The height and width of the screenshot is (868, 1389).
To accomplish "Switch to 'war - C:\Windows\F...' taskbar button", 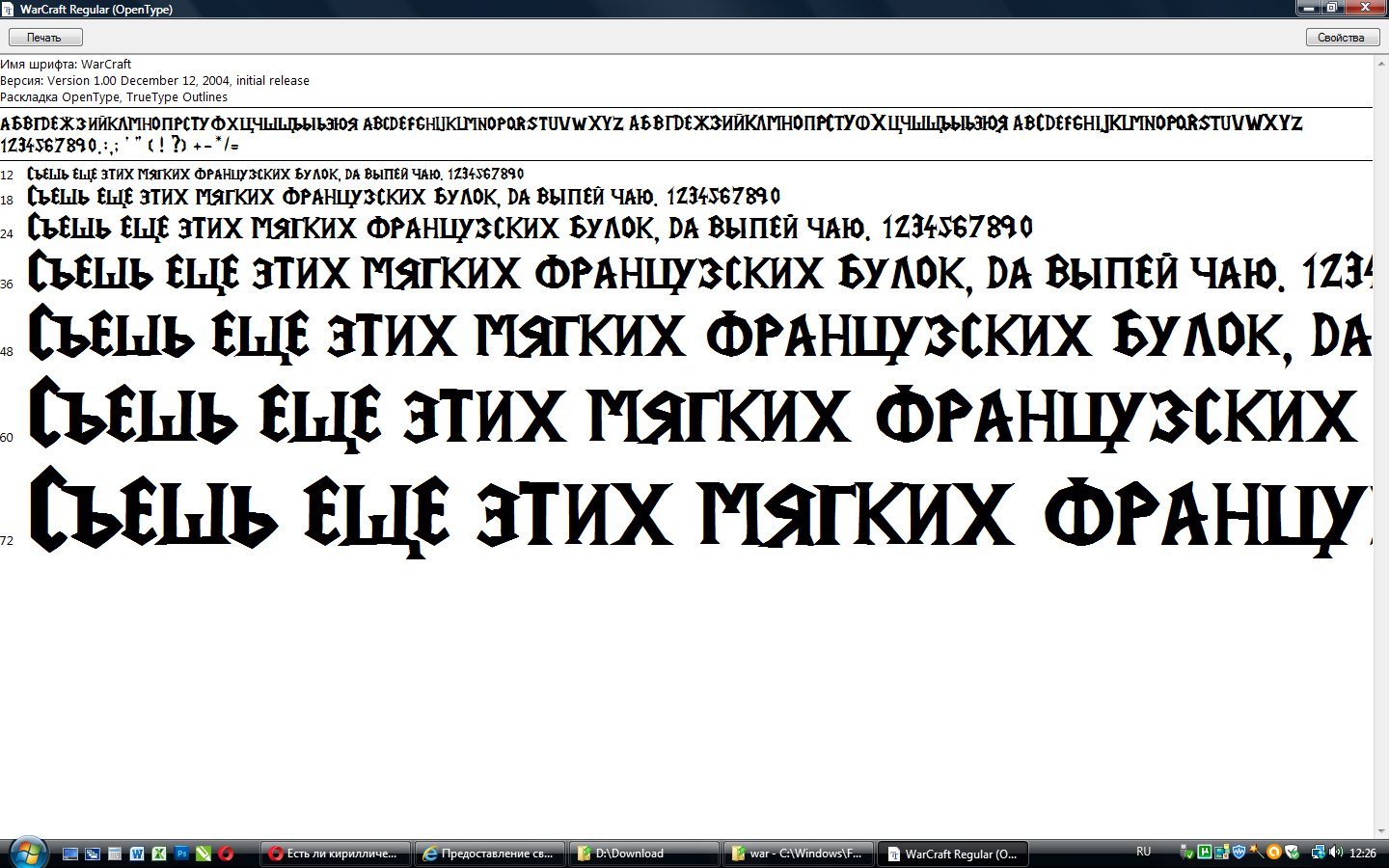I will coord(799,854).
